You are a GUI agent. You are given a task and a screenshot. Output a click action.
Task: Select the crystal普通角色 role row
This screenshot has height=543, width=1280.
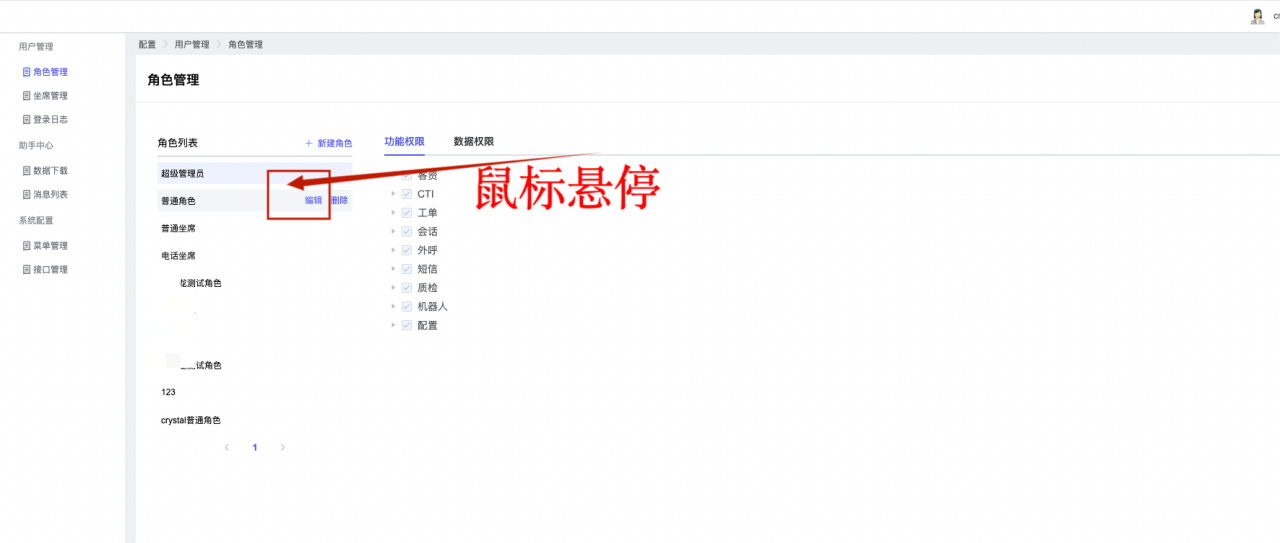tap(255, 421)
